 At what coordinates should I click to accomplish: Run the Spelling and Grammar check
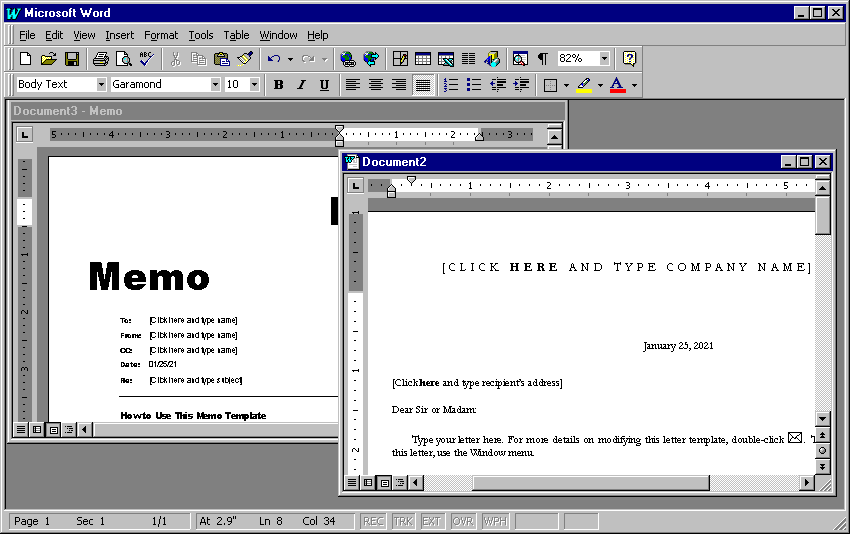(147, 59)
